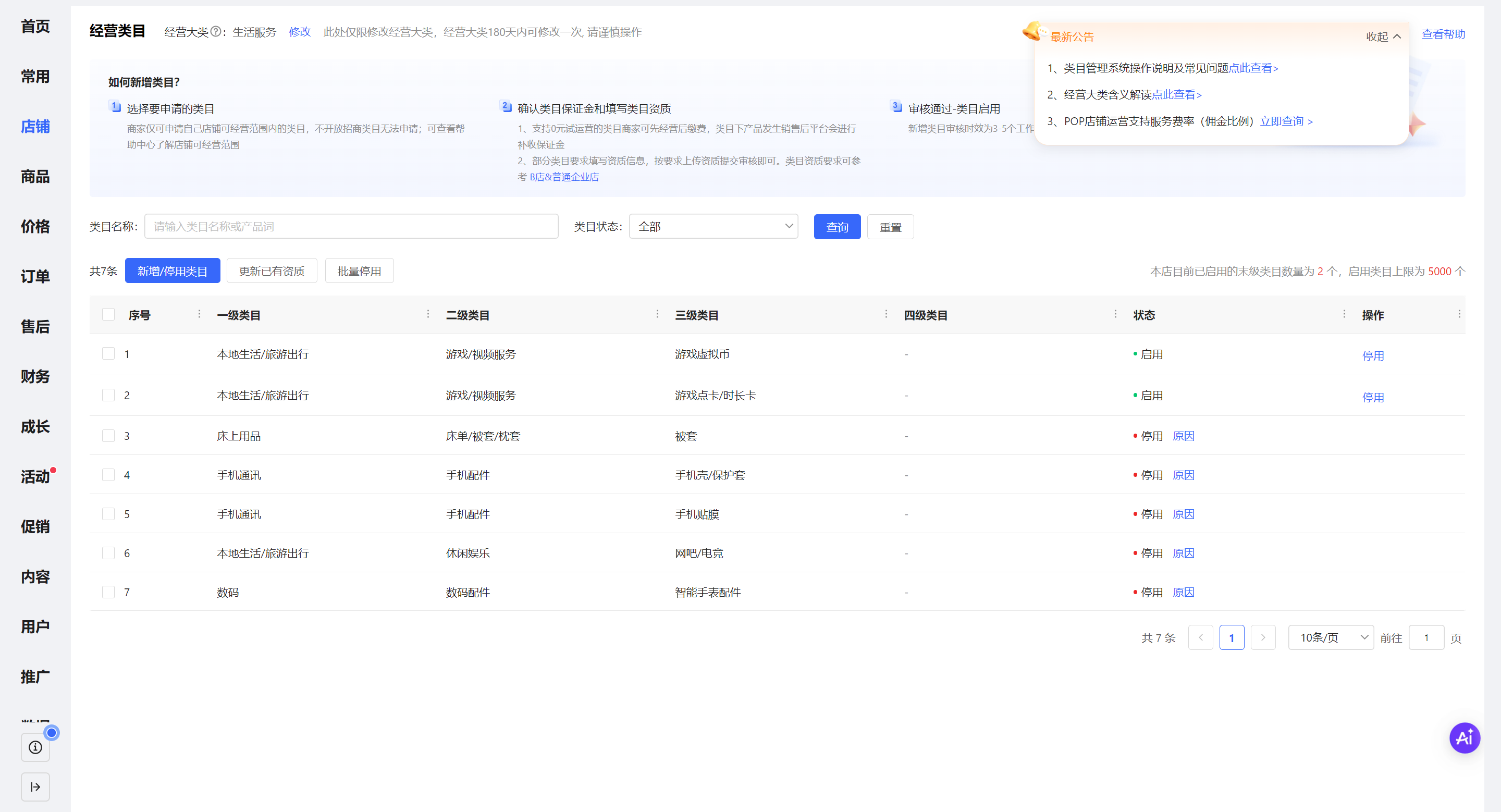Check row 2 游戏点卡/时长卡 checkbox
The image size is (1501, 812).
pos(108,395)
